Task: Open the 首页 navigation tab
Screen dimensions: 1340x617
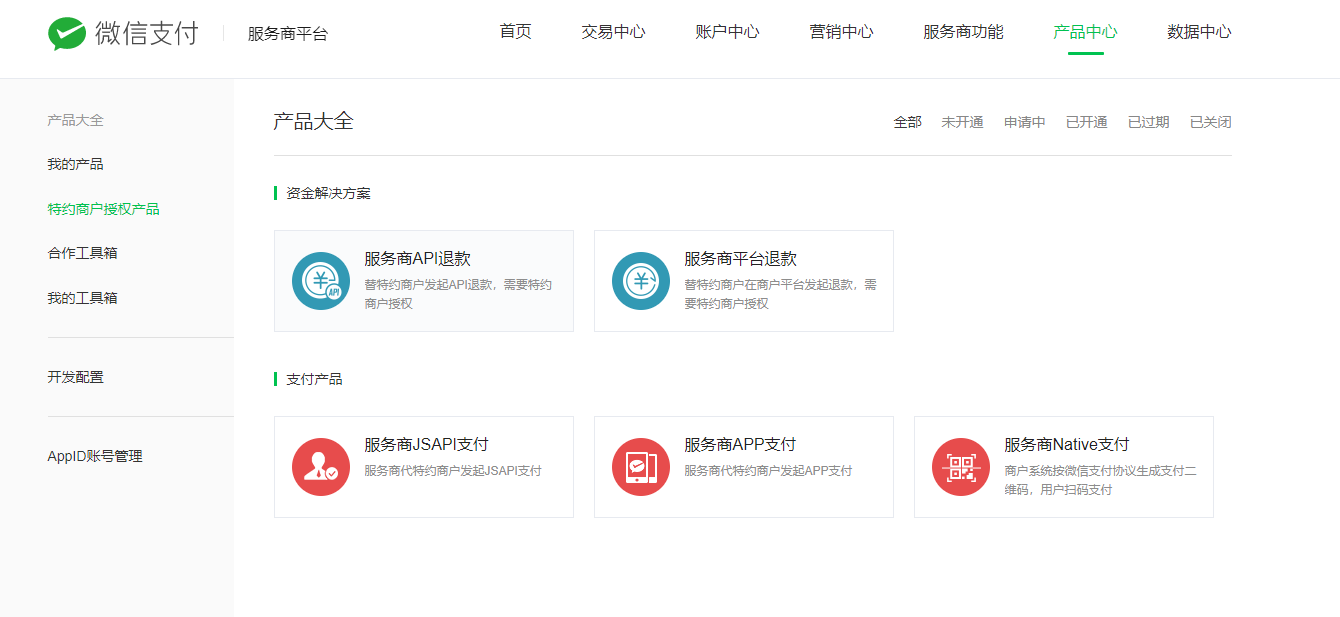Action: click(x=515, y=32)
